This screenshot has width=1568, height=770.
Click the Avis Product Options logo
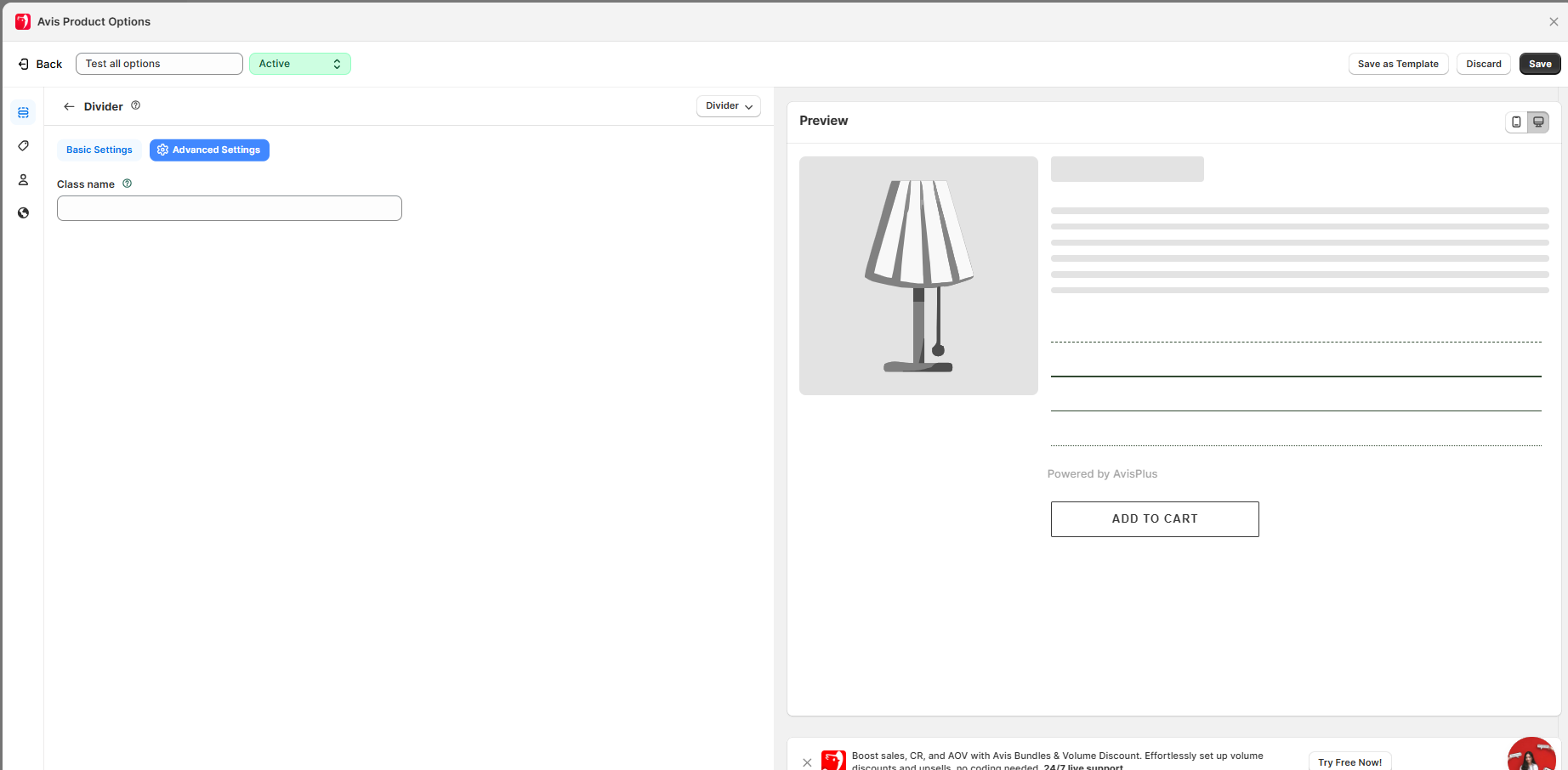click(23, 21)
